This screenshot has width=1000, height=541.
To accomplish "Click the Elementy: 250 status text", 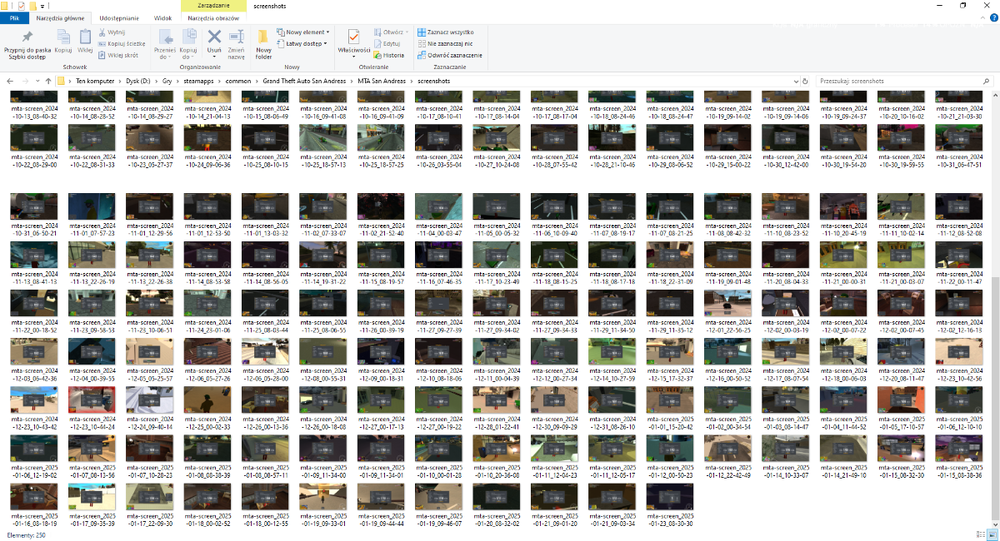I will click(26, 535).
